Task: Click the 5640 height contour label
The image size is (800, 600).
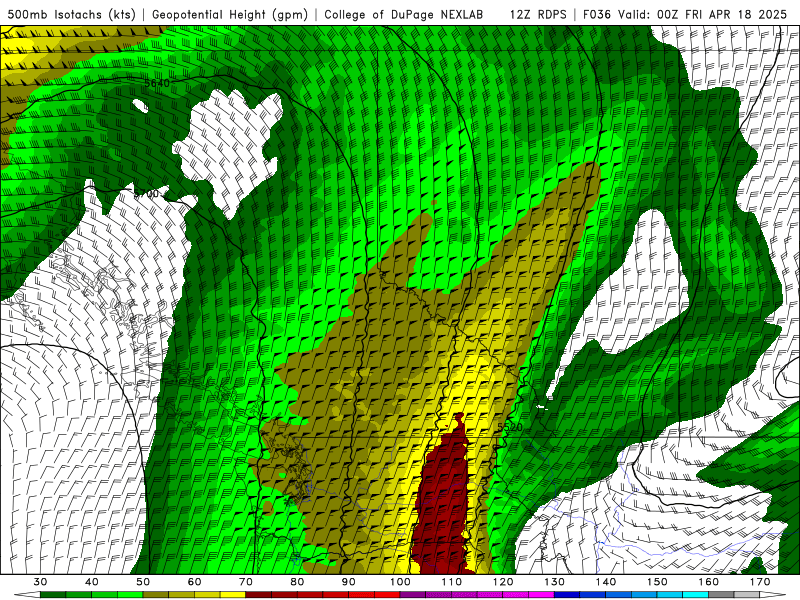Action: pyautogui.click(x=157, y=83)
